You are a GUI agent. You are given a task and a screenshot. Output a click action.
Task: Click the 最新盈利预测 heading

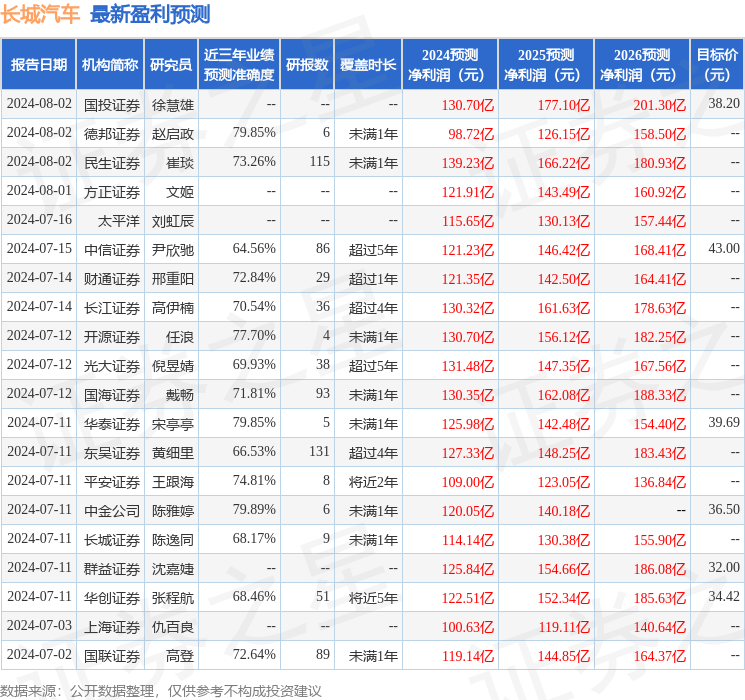tap(150, 14)
